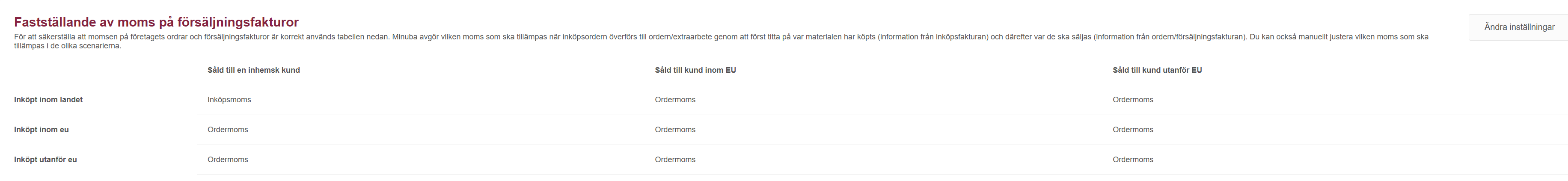Select Inköpsmoms cell for domestic purchase, domestic customer

click(x=229, y=100)
